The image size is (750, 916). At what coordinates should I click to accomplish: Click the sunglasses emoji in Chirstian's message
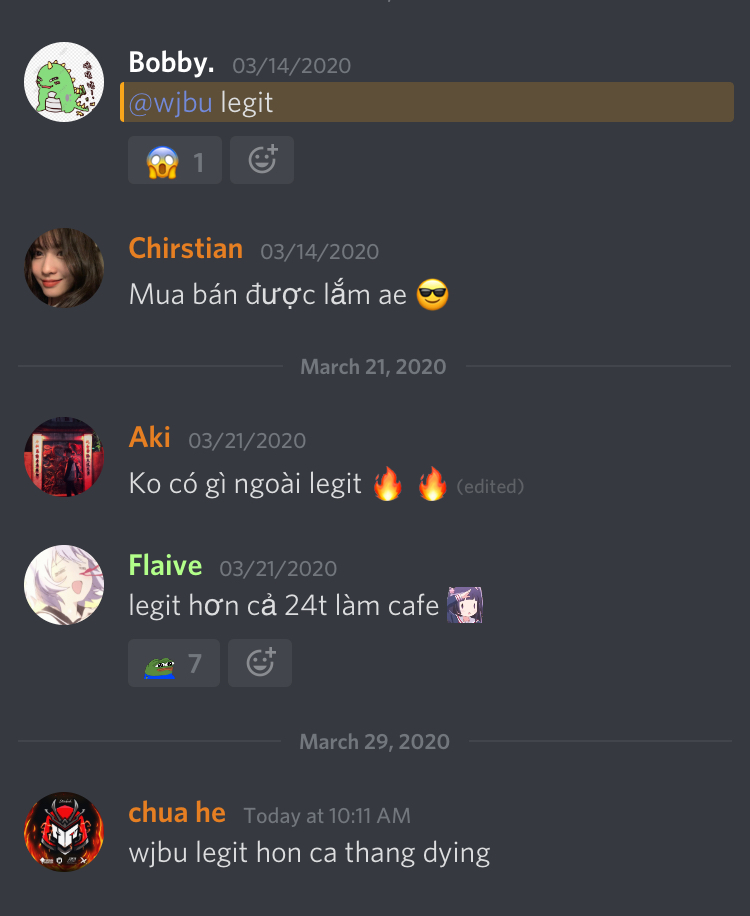pyautogui.click(x=432, y=294)
